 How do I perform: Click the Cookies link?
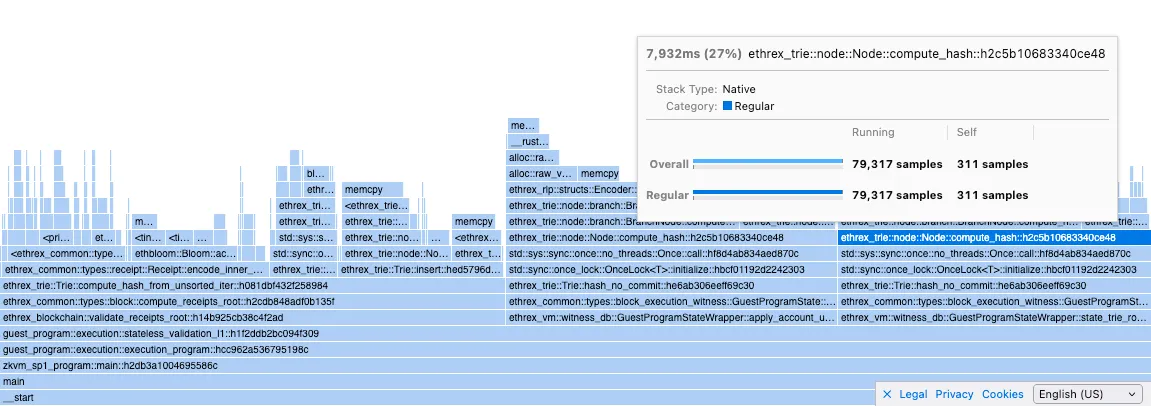click(x=1002, y=394)
